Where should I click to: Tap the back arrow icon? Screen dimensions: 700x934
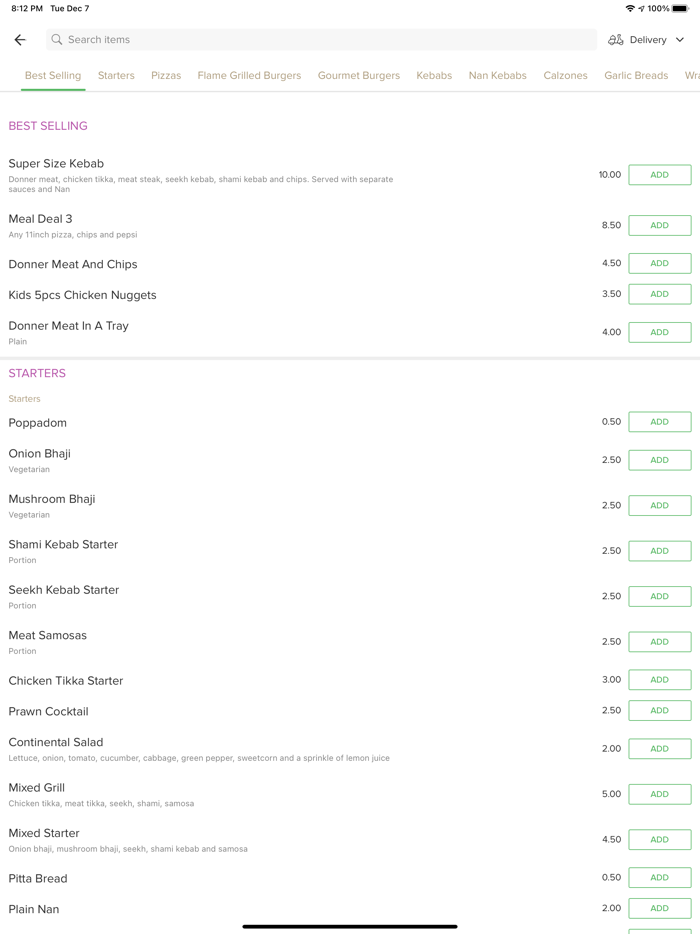[x=20, y=40]
